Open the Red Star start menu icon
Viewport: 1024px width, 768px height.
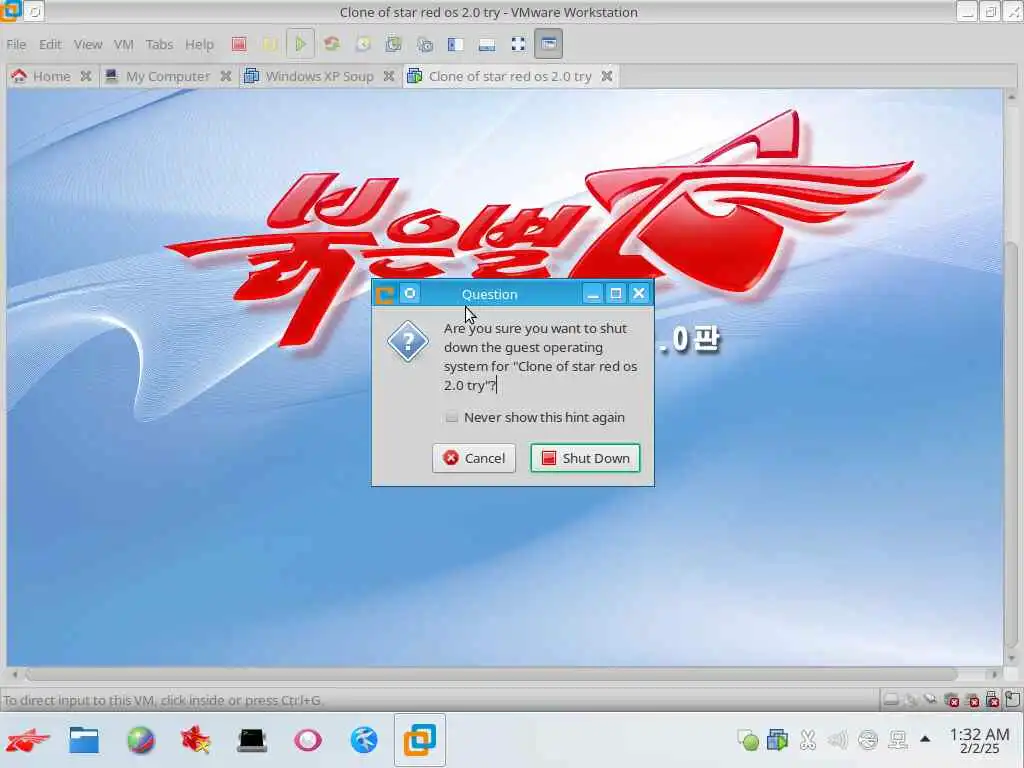coord(27,741)
